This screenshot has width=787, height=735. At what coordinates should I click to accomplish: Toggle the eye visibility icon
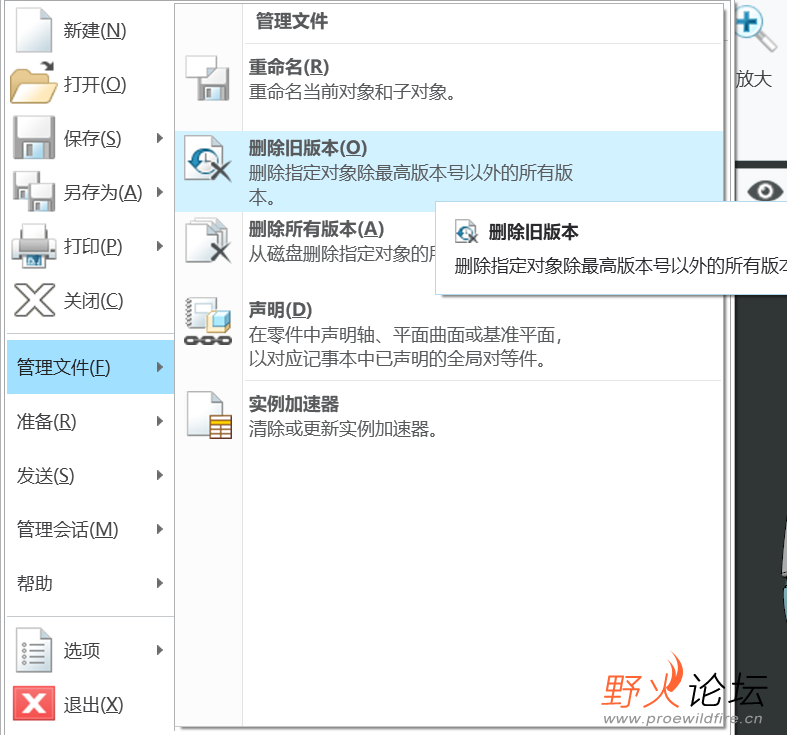tap(765, 191)
